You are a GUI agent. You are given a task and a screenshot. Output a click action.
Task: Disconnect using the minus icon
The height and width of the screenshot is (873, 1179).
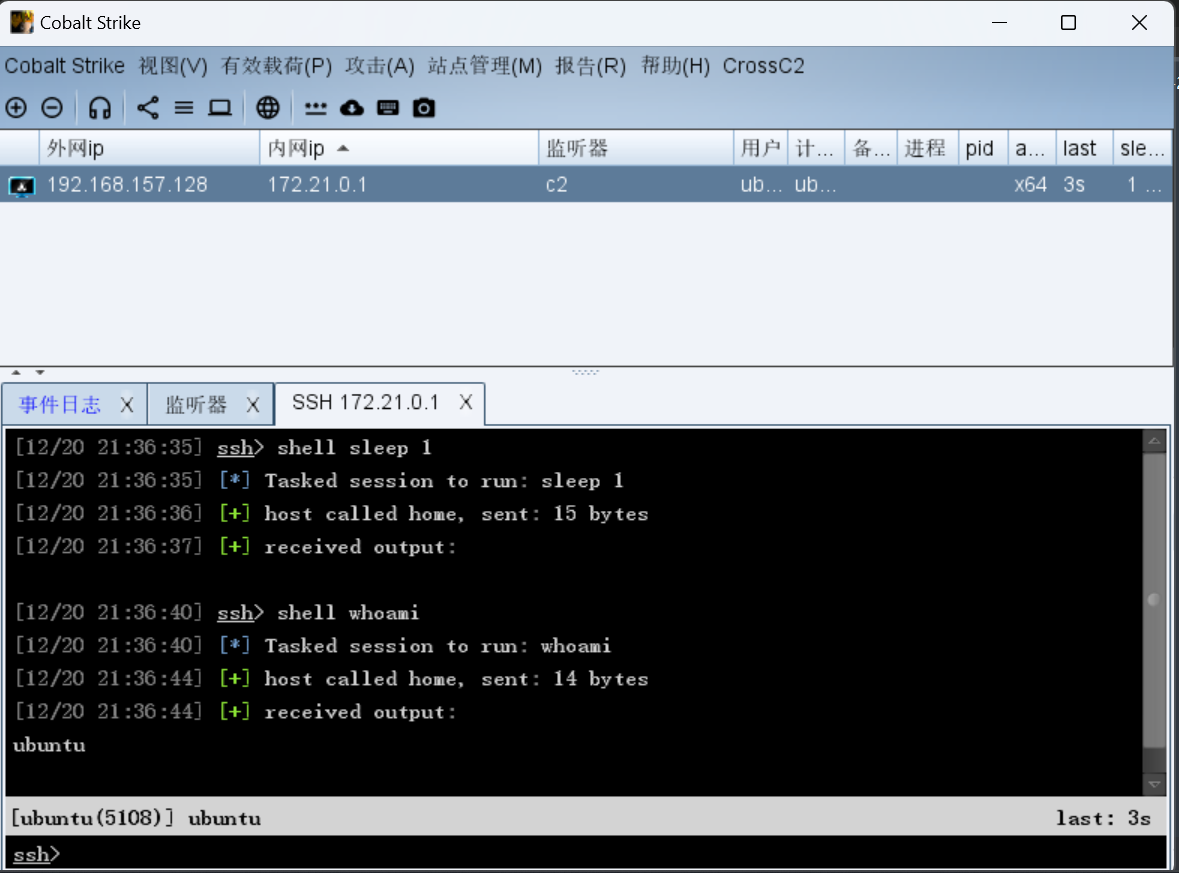coord(52,107)
